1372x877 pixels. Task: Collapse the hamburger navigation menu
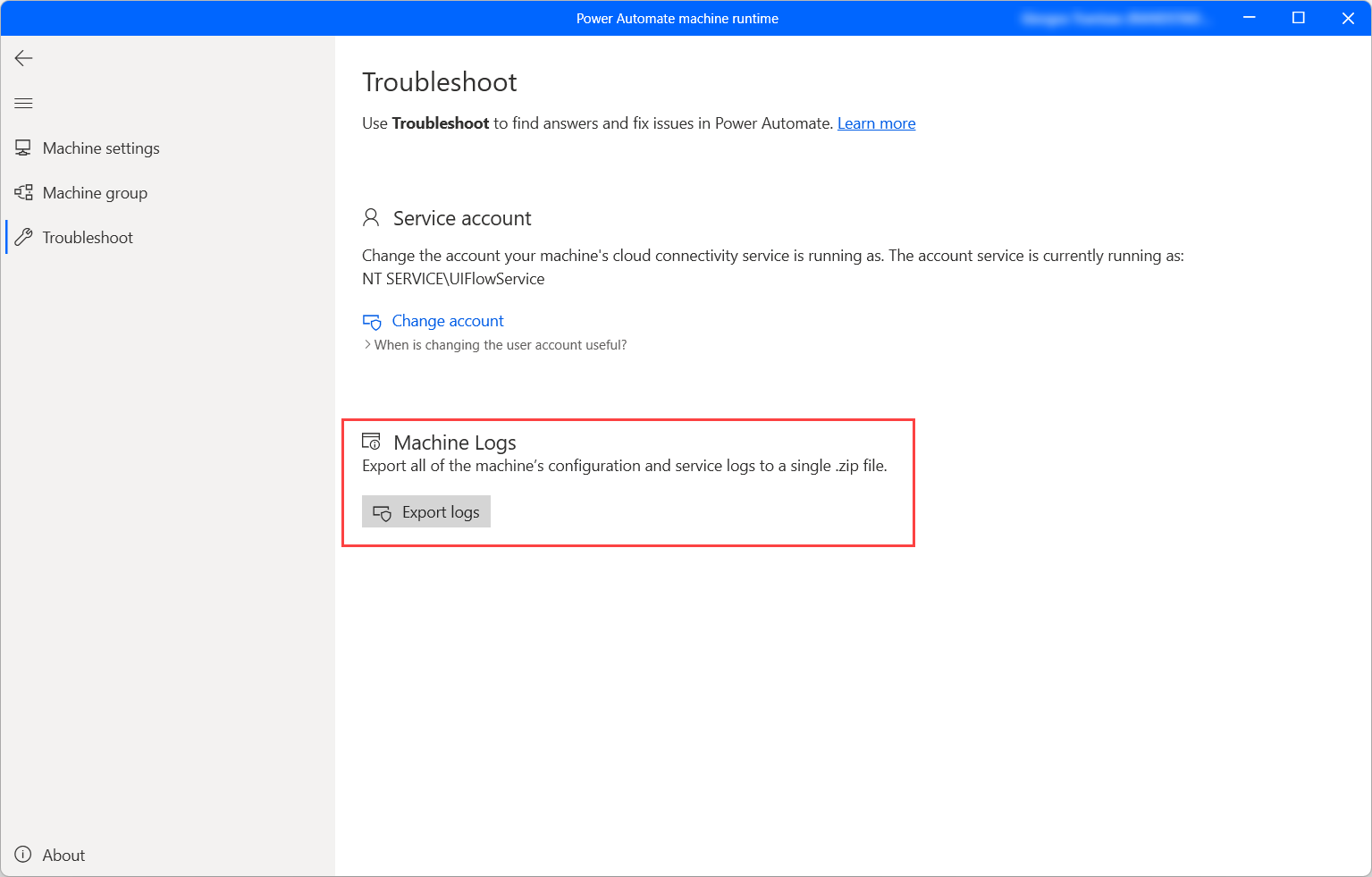click(23, 104)
